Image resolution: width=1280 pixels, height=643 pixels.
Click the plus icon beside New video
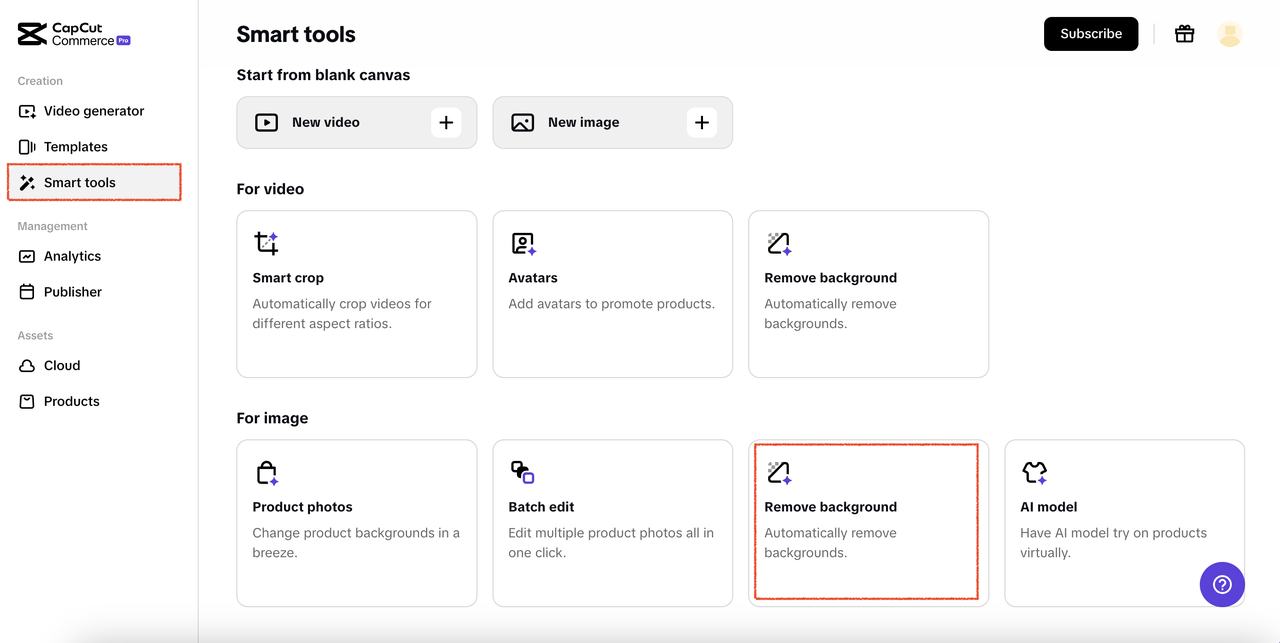pyautogui.click(x=446, y=122)
